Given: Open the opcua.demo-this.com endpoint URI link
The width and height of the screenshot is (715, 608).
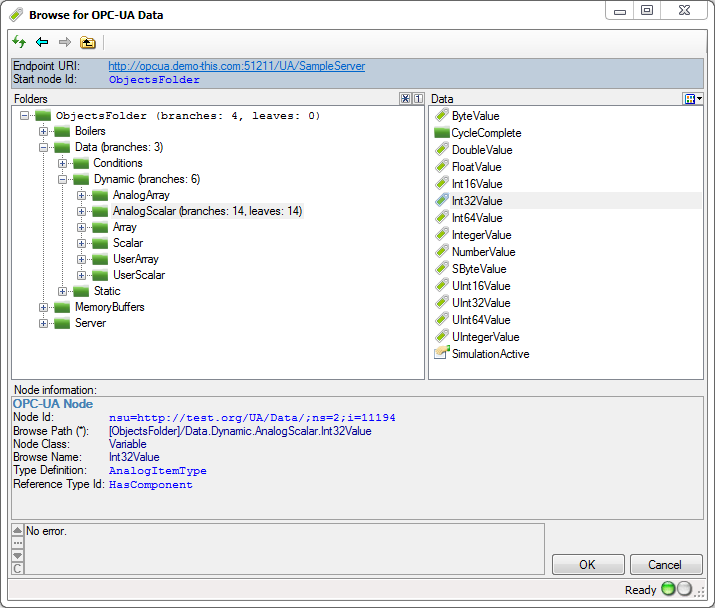Looking at the screenshot, I should point(236,66).
